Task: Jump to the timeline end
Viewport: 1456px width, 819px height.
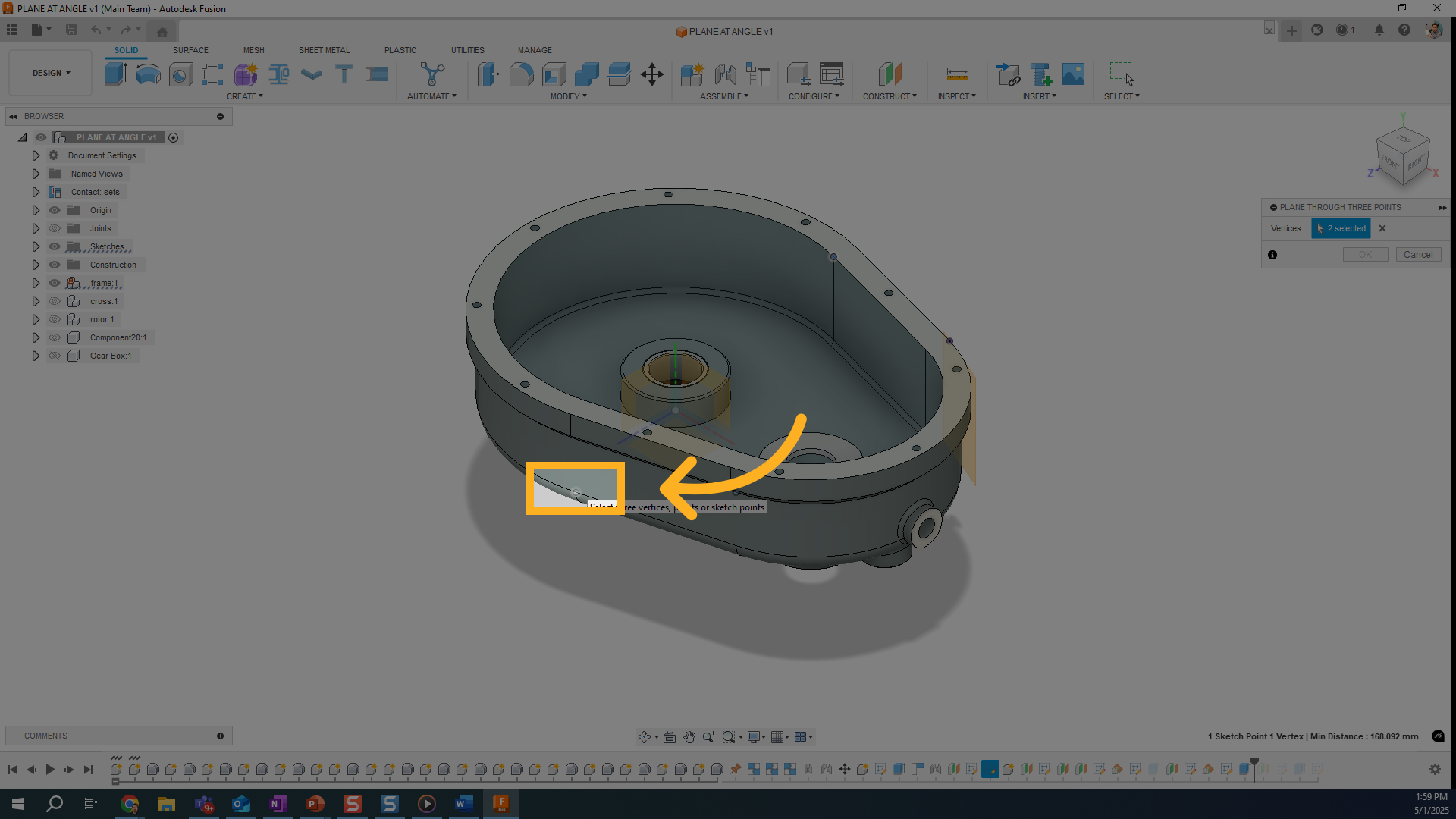Action: [88, 769]
